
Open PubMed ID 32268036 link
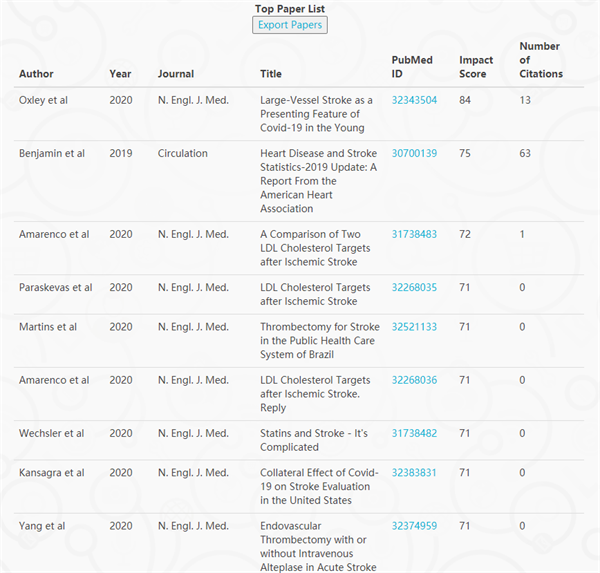(x=414, y=380)
